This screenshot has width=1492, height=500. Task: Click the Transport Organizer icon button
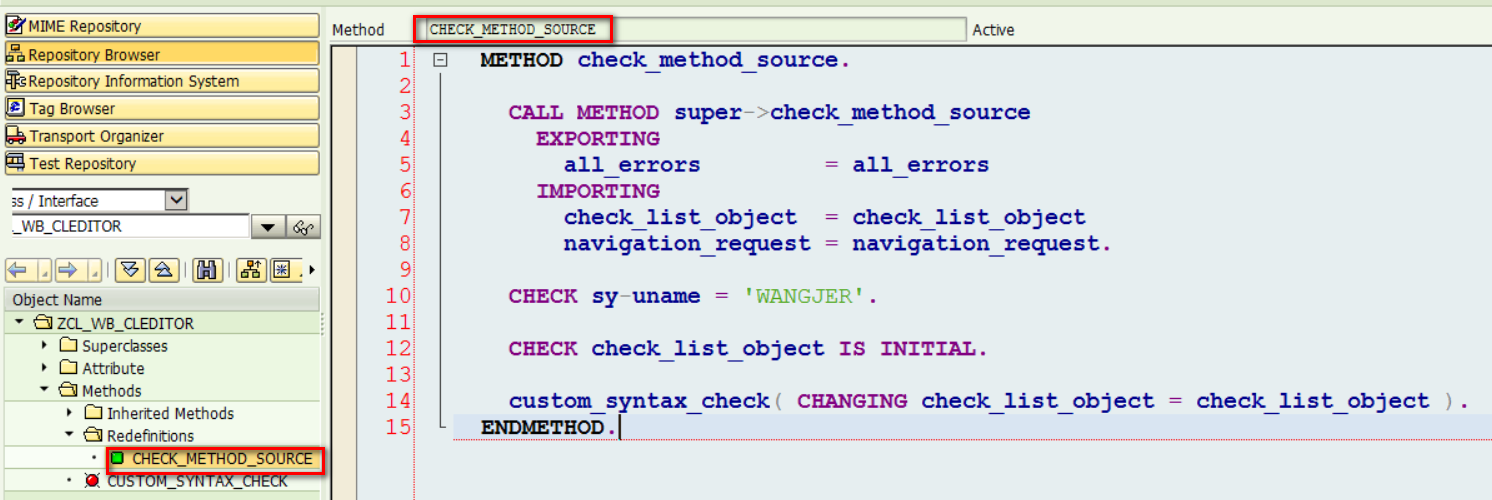click(162, 136)
